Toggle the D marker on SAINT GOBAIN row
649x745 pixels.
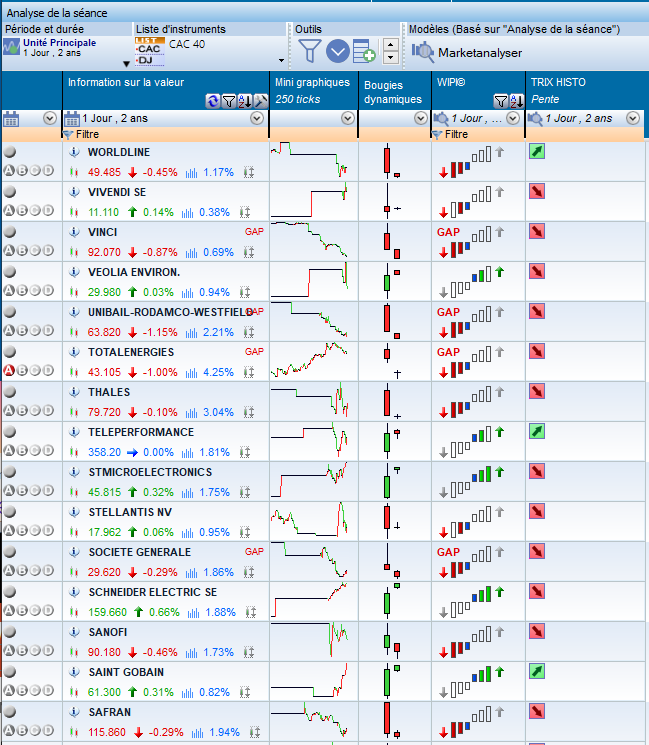point(48,690)
